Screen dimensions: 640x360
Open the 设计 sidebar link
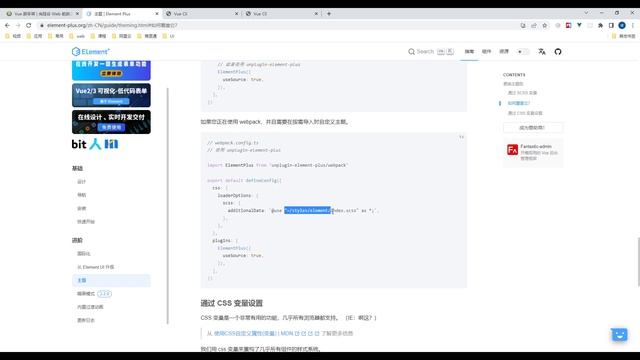pos(82,182)
